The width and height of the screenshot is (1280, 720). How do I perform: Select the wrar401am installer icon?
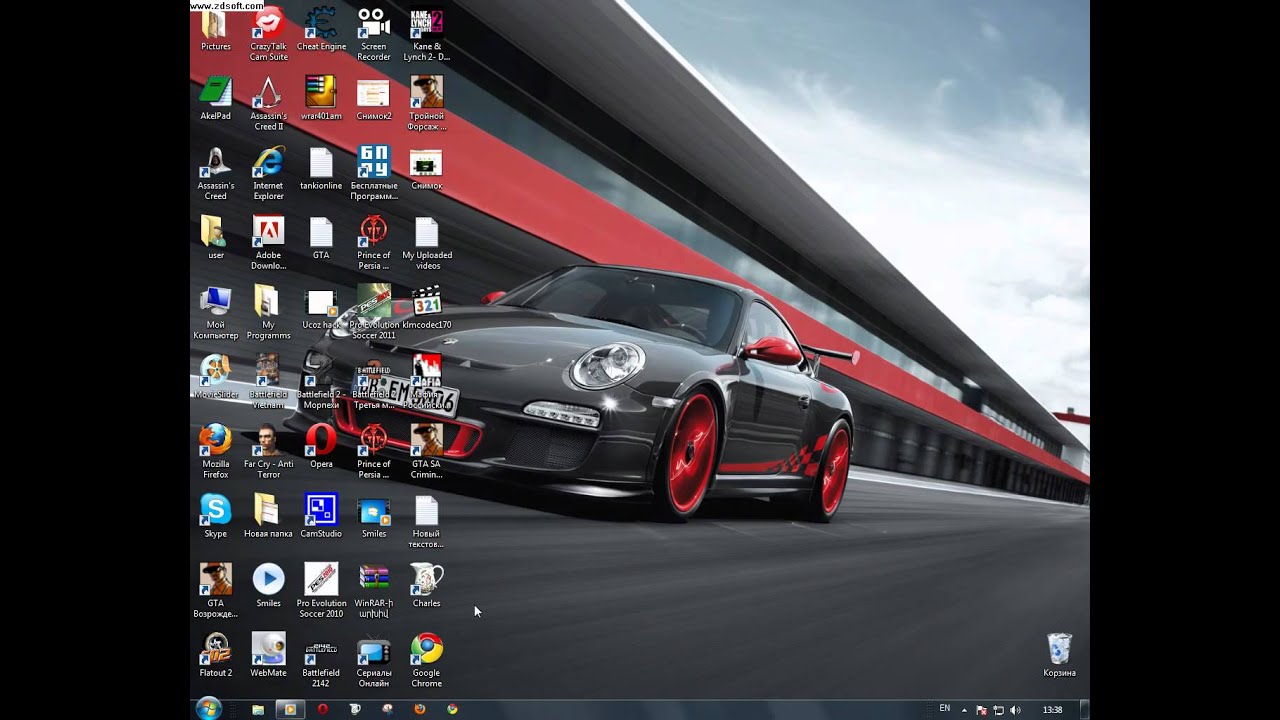[321, 99]
